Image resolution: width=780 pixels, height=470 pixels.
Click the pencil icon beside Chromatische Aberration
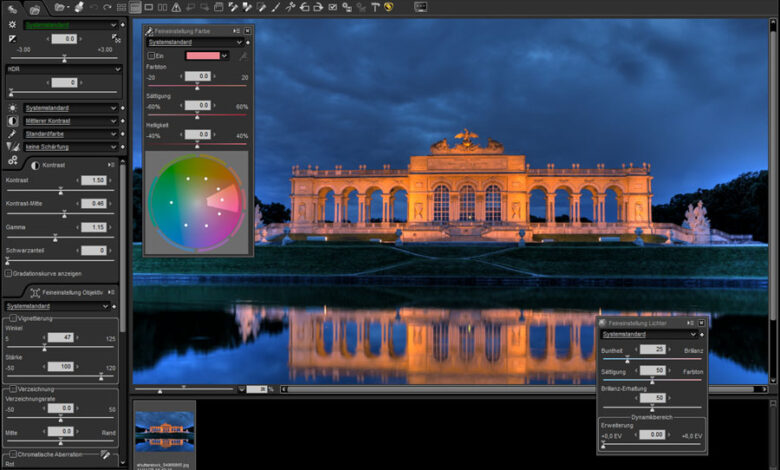coord(106,454)
